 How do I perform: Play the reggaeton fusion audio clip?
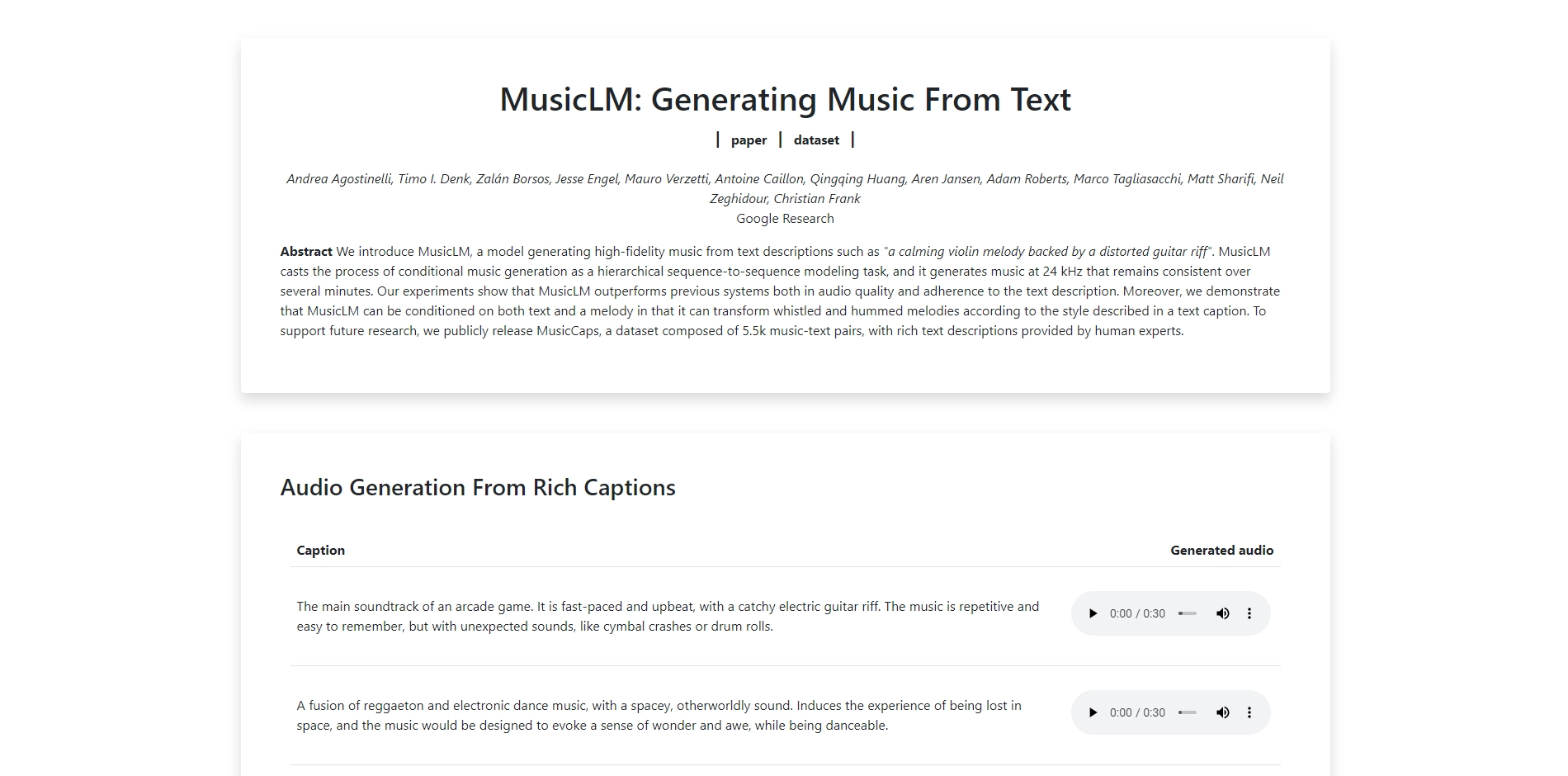click(1093, 712)
